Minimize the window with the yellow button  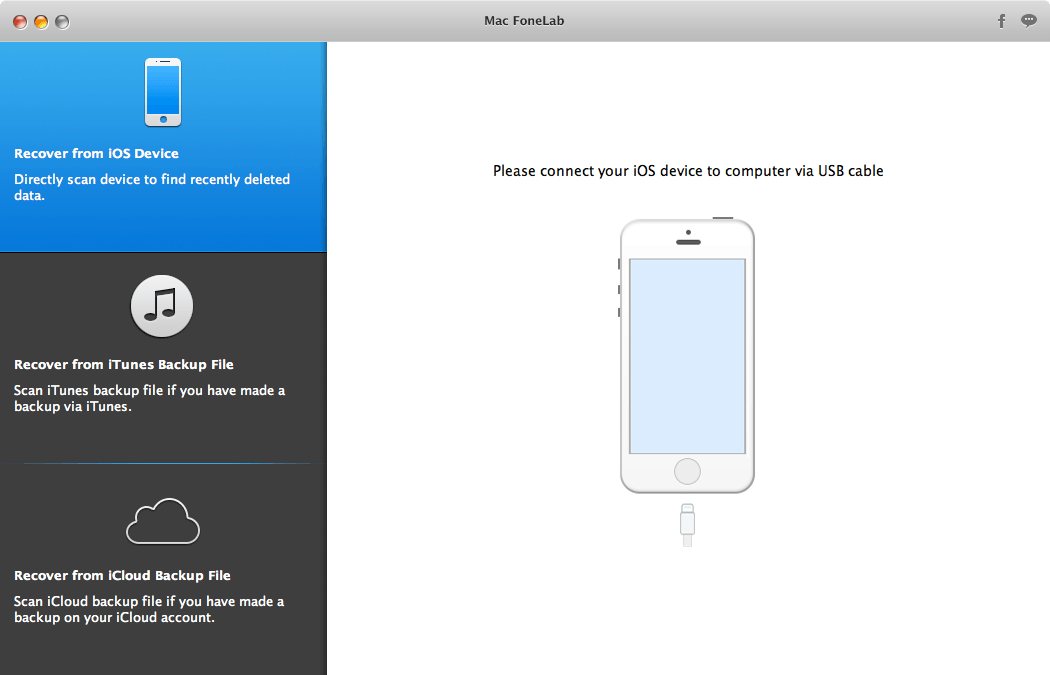coord(41,21)
